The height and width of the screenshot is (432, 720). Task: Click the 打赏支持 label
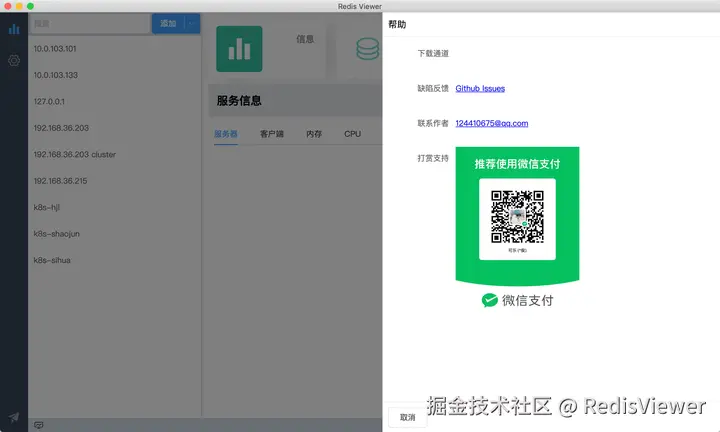click(433, 158)
